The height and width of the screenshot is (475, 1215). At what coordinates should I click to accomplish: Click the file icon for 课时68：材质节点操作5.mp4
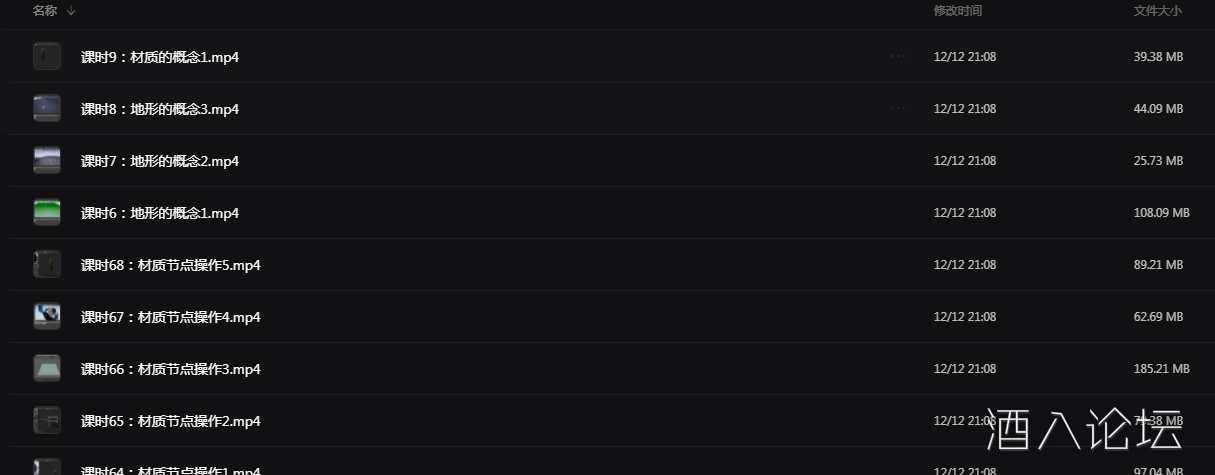click(47, 265)
